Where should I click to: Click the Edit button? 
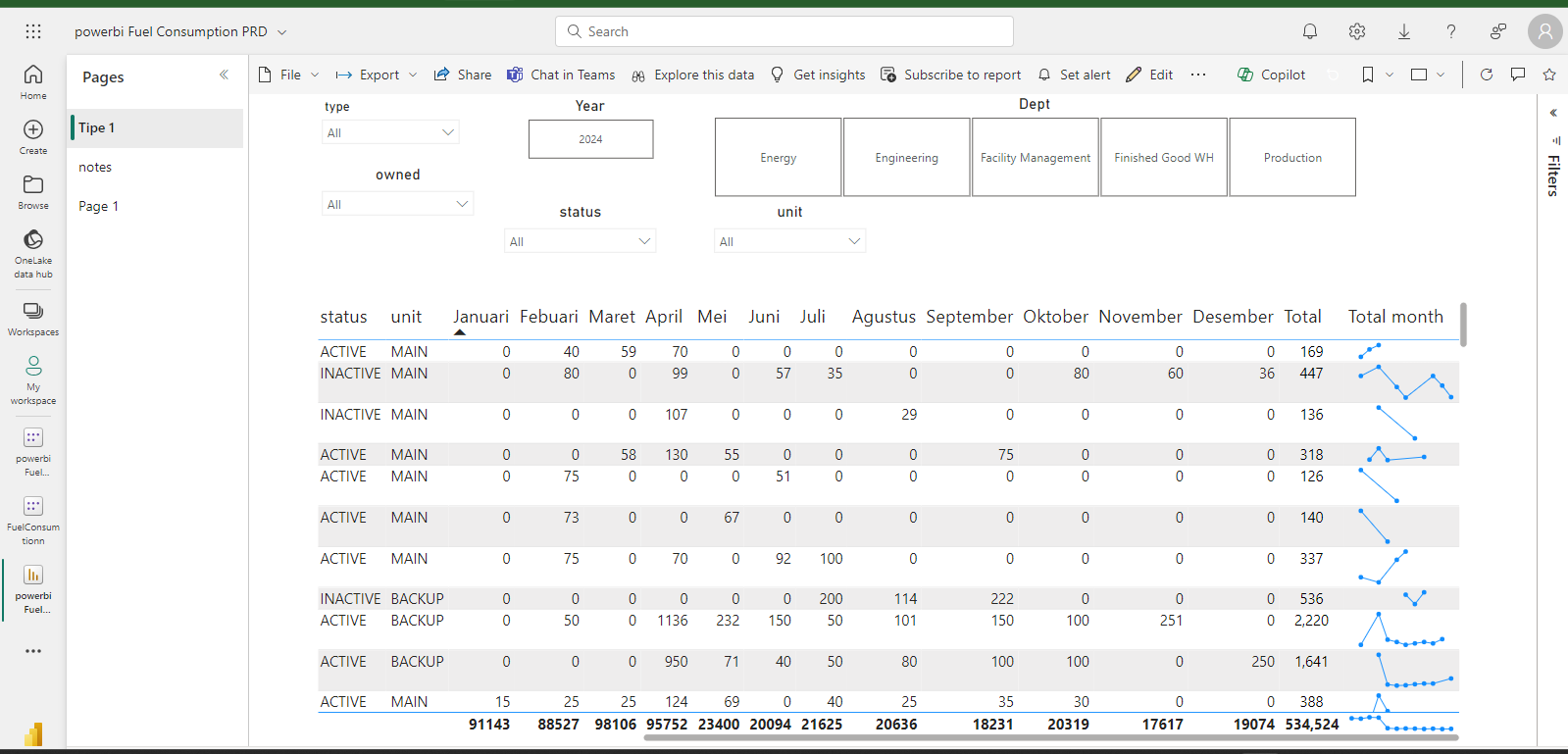[1149, 75]
